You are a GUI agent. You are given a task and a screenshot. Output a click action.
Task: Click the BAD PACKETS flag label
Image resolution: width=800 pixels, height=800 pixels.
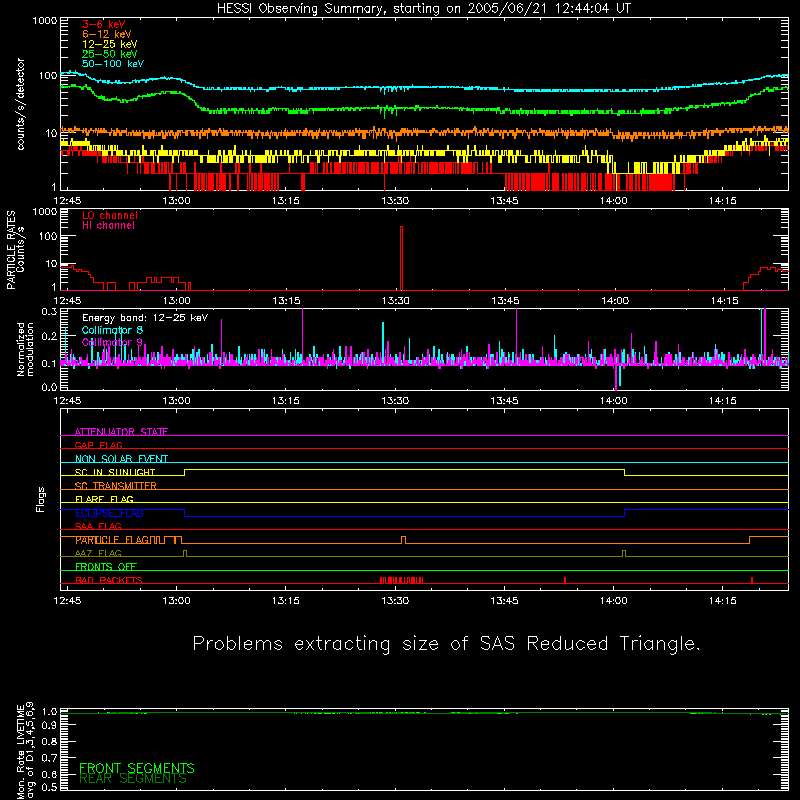point(109,580)
